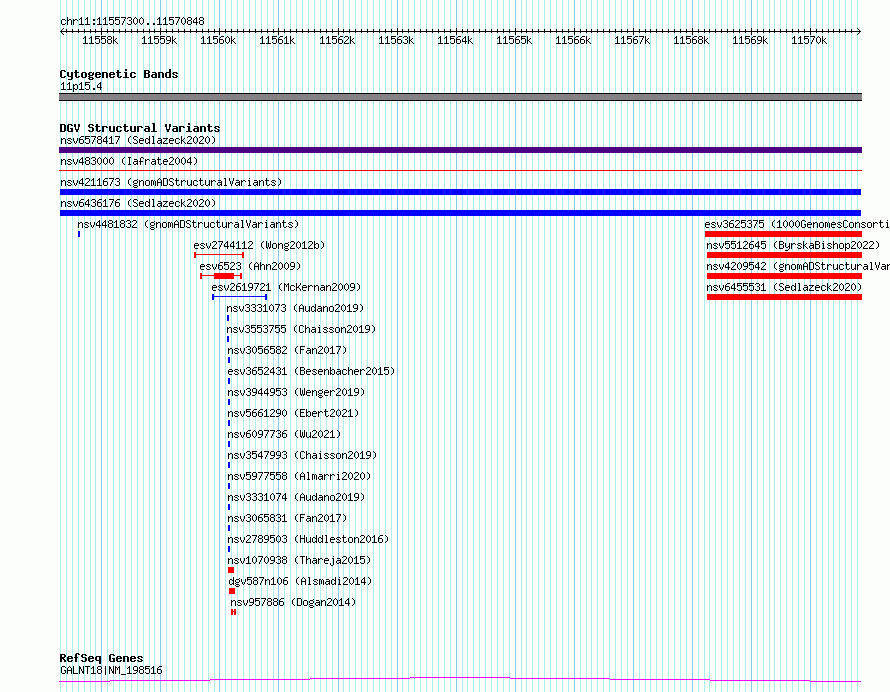Click the nsv3331073 (Audano2019) label

295,308
